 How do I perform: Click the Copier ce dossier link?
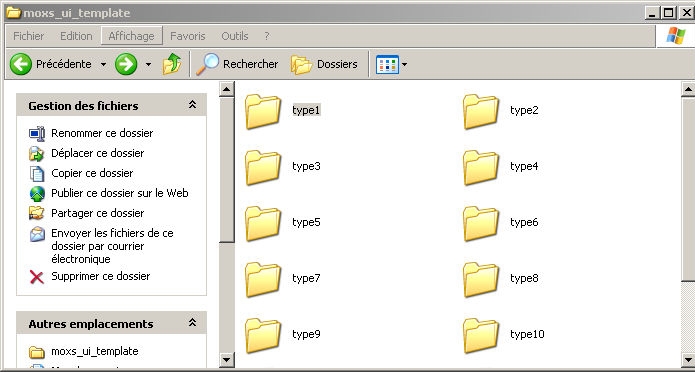(x=92, y=173)
